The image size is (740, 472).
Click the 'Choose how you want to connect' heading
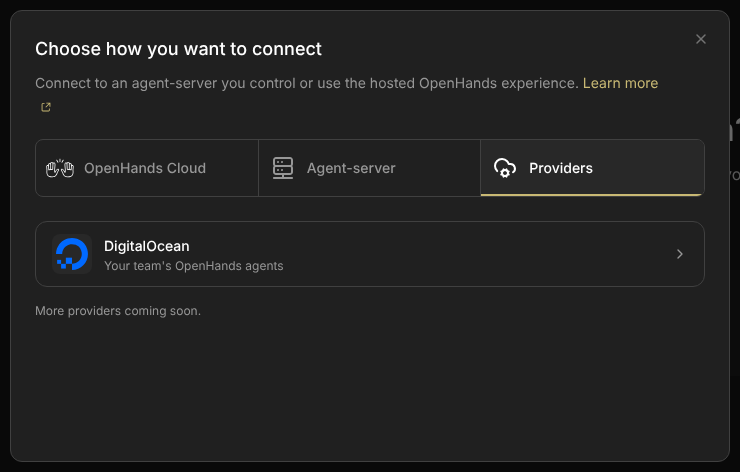point(178,49)
